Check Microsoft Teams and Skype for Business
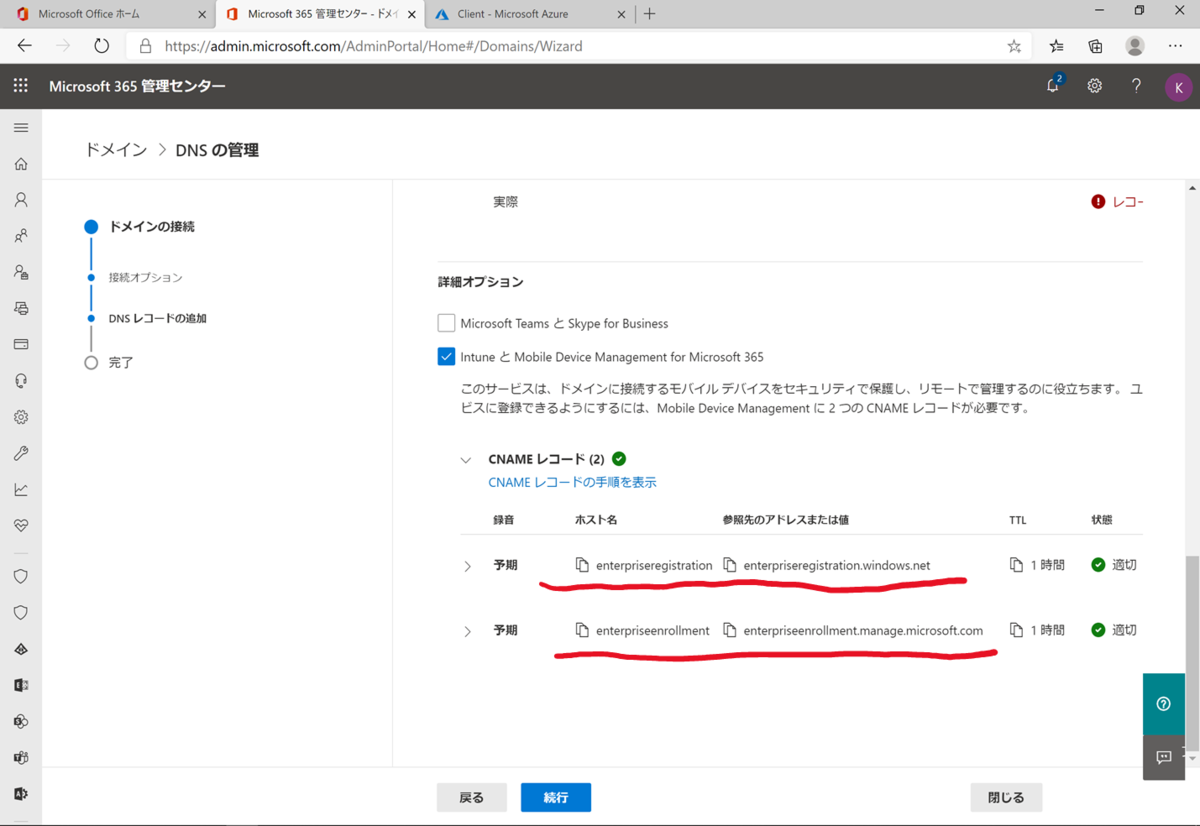Viewport: 1200px width, 826px height. click(x=446, y=323)
